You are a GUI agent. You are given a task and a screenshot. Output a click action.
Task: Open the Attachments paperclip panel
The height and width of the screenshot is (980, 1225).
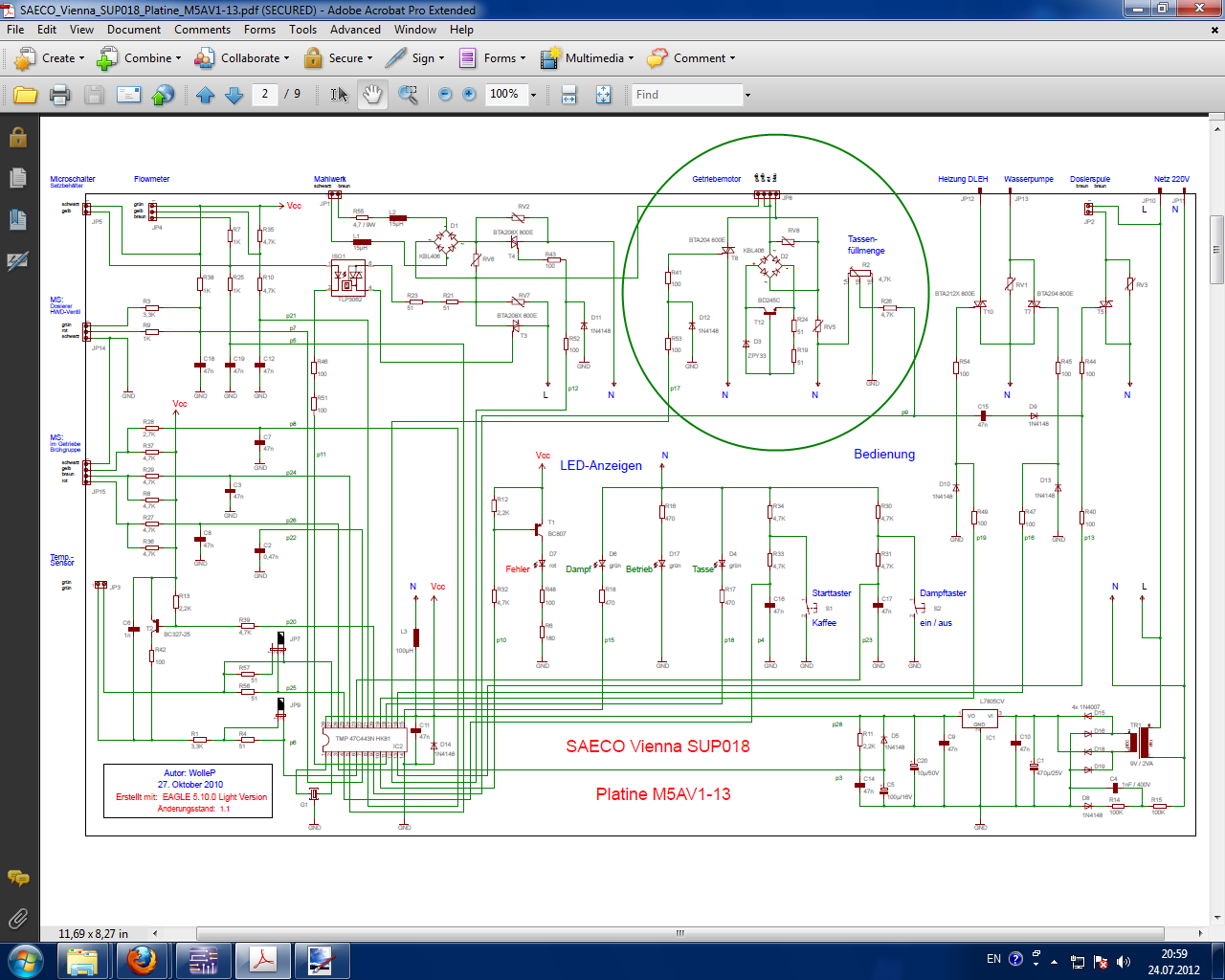18,919
